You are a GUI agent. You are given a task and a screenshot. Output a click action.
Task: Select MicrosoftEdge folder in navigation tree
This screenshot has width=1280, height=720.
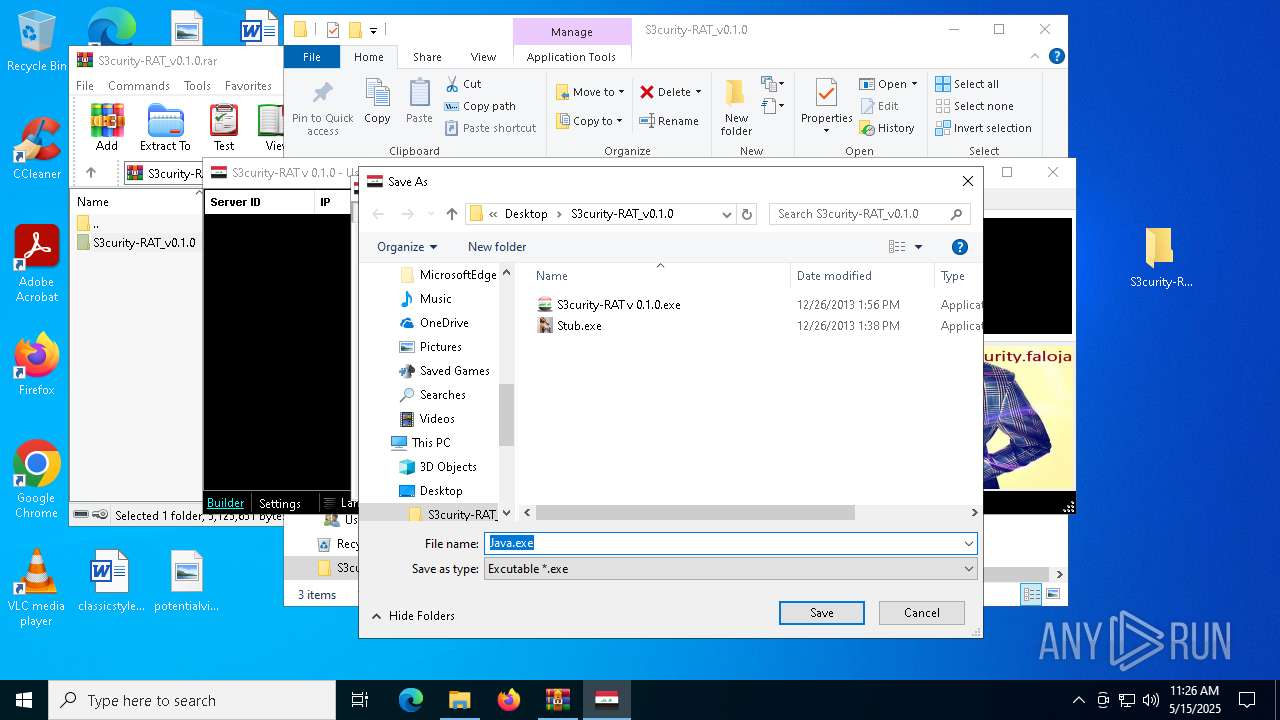[x=457, y=274]
